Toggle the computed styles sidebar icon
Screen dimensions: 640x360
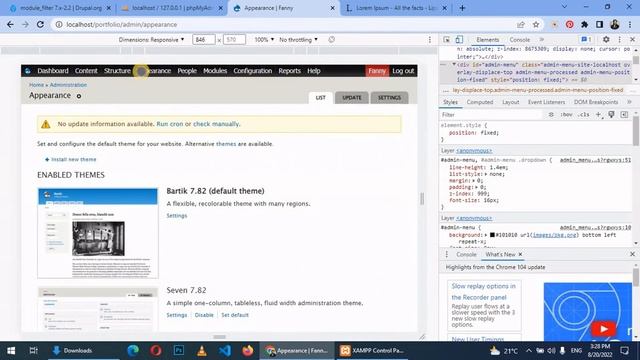(624, 115)
